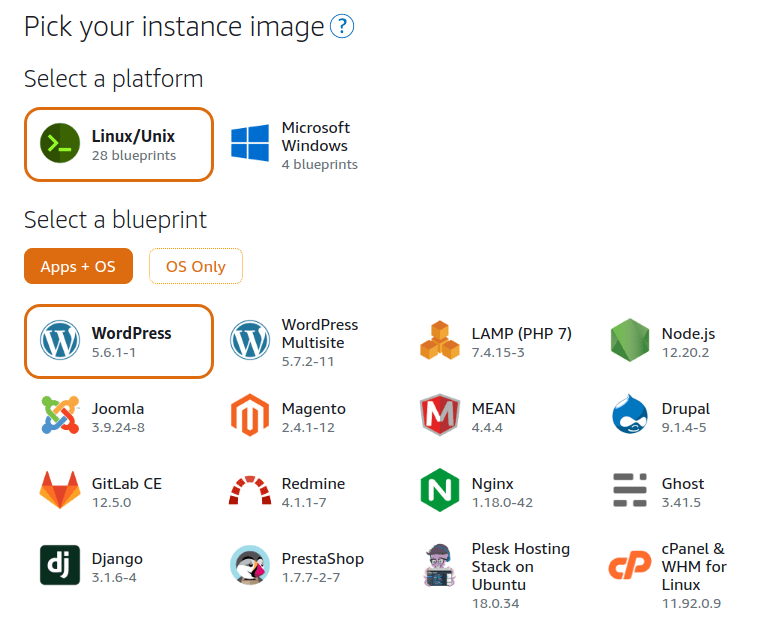Pick the cPanel & WHM cP icon
Viewport: 765px width, 640px height.
coord(630,565)
